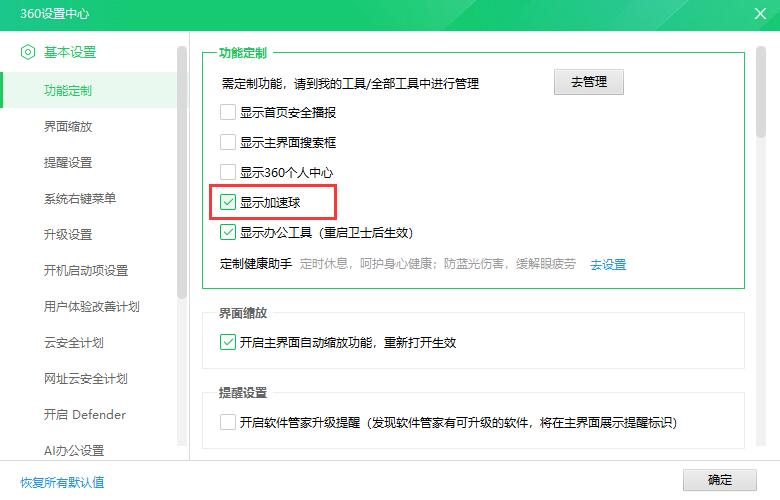Toggle 显示360个人中心 checkbox
The image size is (780, 500).
[x=228, y=172]
